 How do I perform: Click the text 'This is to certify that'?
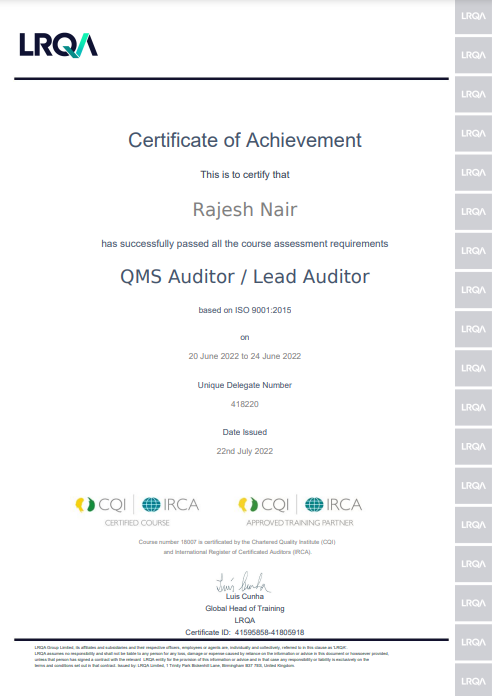245,174
